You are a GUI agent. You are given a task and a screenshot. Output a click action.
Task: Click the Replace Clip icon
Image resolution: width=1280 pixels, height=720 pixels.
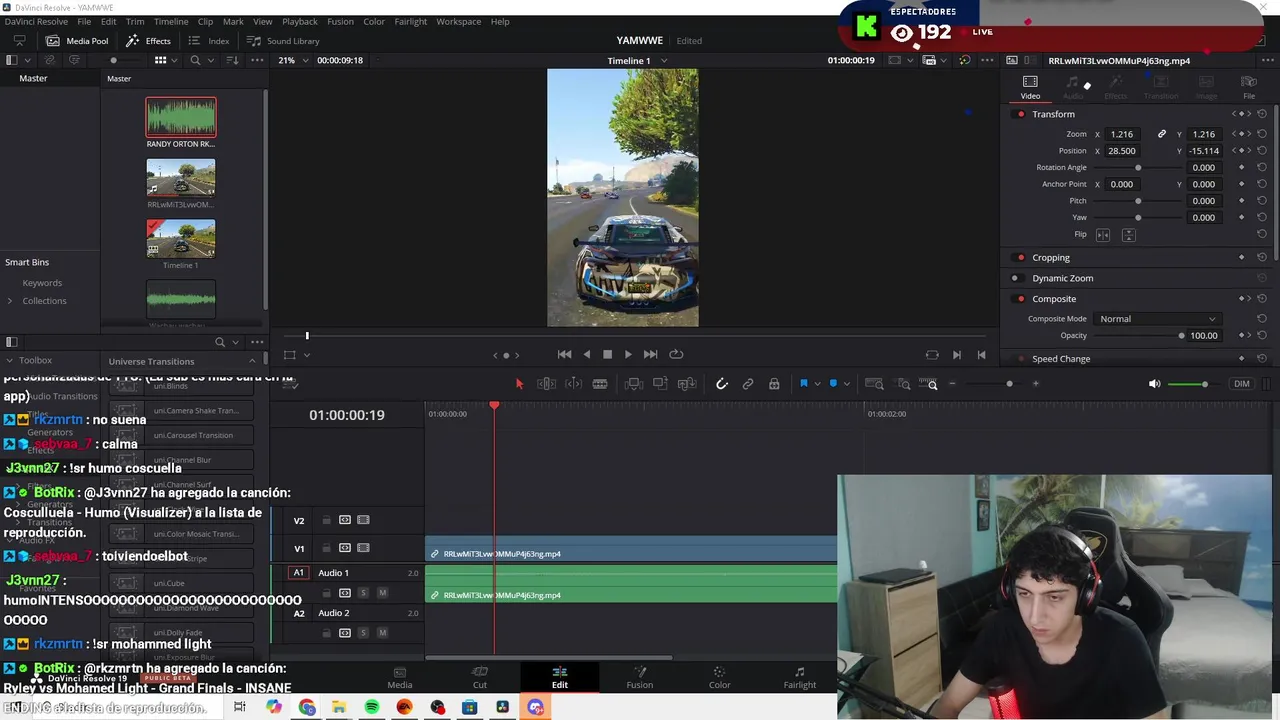[x=687, y=384]
